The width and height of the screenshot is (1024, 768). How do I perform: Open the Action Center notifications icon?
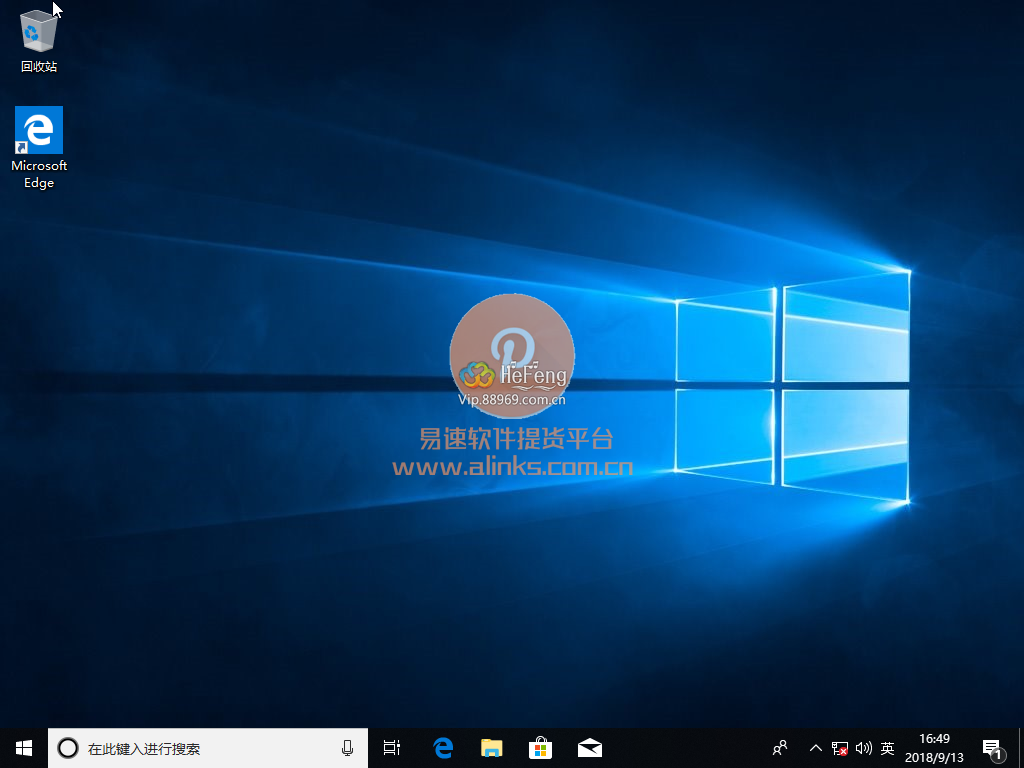pyautogui.click(x=993, y=749)
